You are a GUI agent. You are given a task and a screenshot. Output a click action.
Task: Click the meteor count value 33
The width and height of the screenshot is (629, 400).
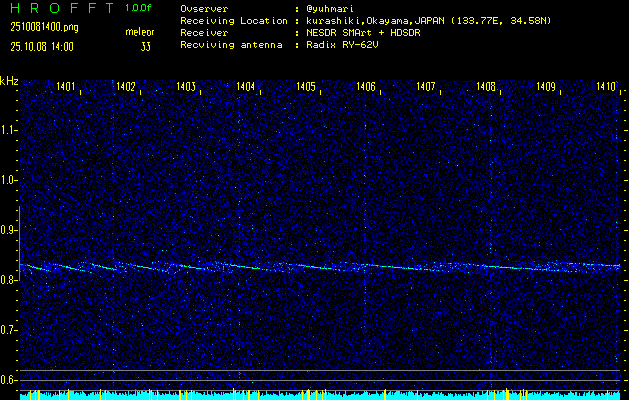point(146,46)
